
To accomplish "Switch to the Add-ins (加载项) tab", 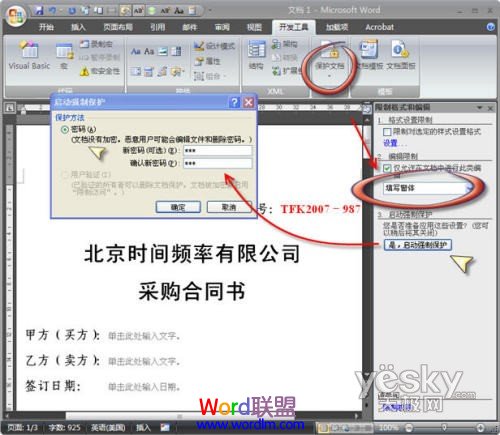I will [x=337, y=27].
